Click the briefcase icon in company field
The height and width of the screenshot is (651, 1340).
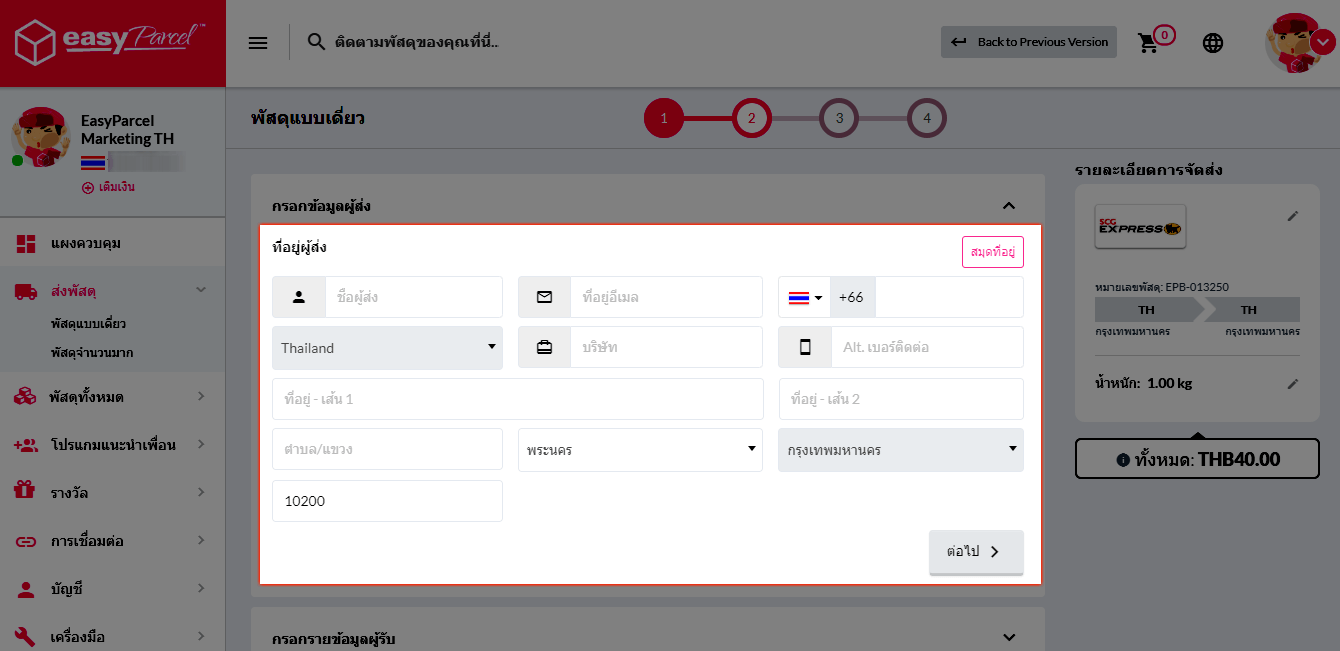544,348
